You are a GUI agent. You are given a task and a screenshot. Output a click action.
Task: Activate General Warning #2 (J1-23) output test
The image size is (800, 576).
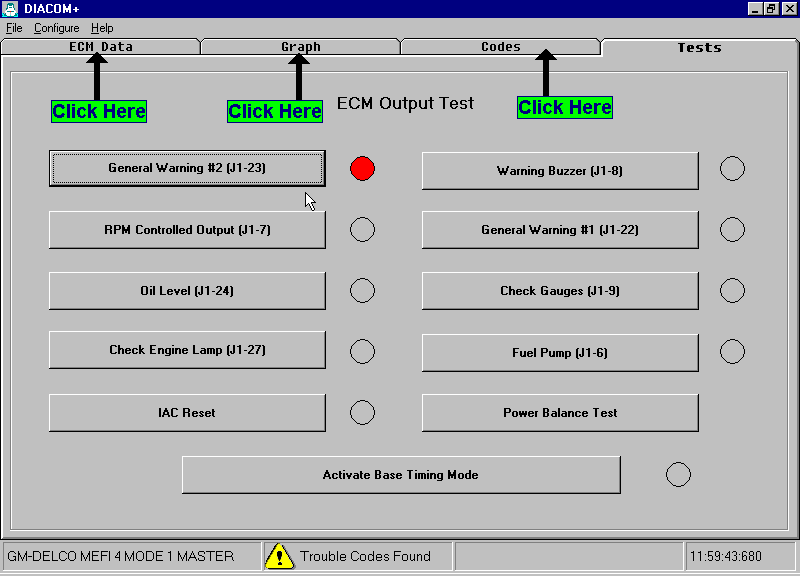187,168
